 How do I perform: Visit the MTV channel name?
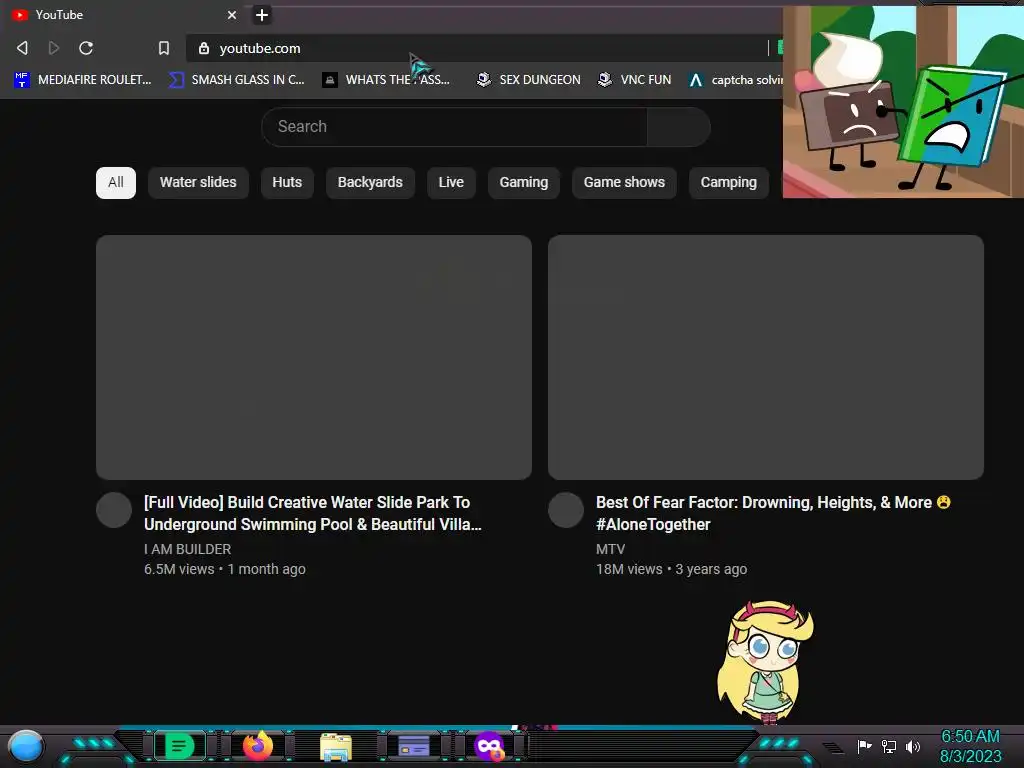point(610,549)
